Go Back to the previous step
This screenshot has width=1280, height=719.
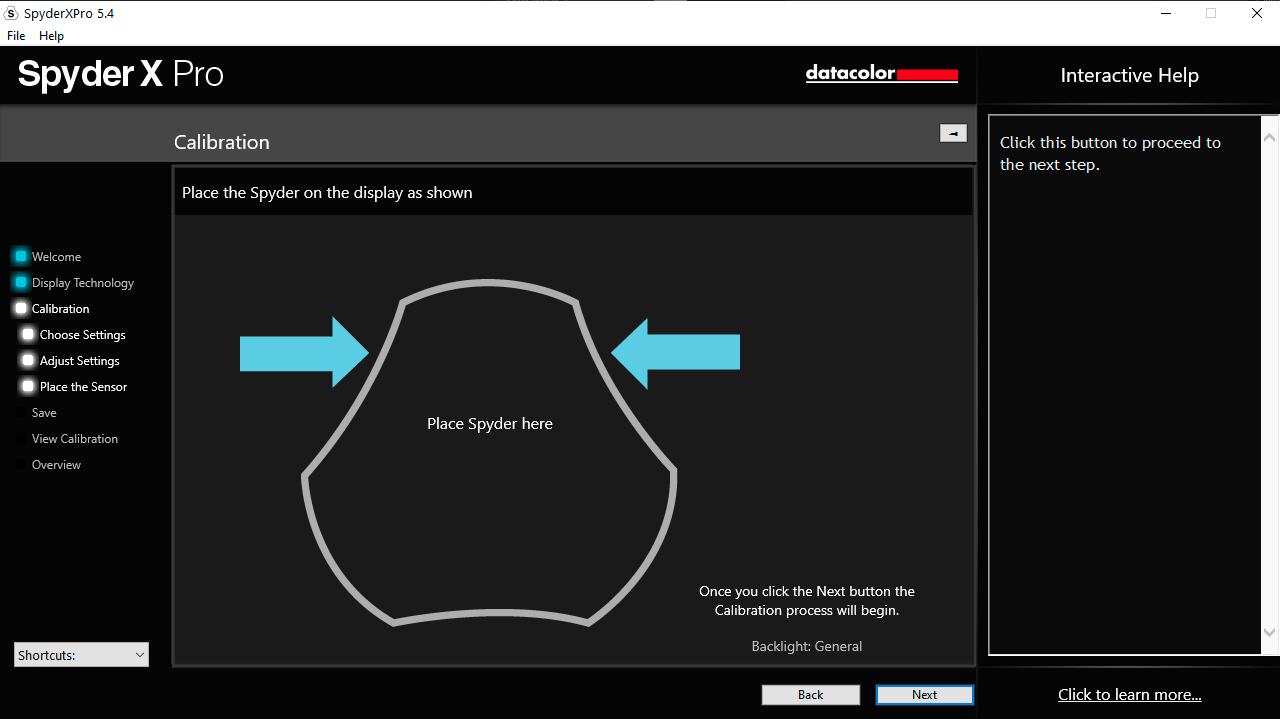[x=810, y=695]
